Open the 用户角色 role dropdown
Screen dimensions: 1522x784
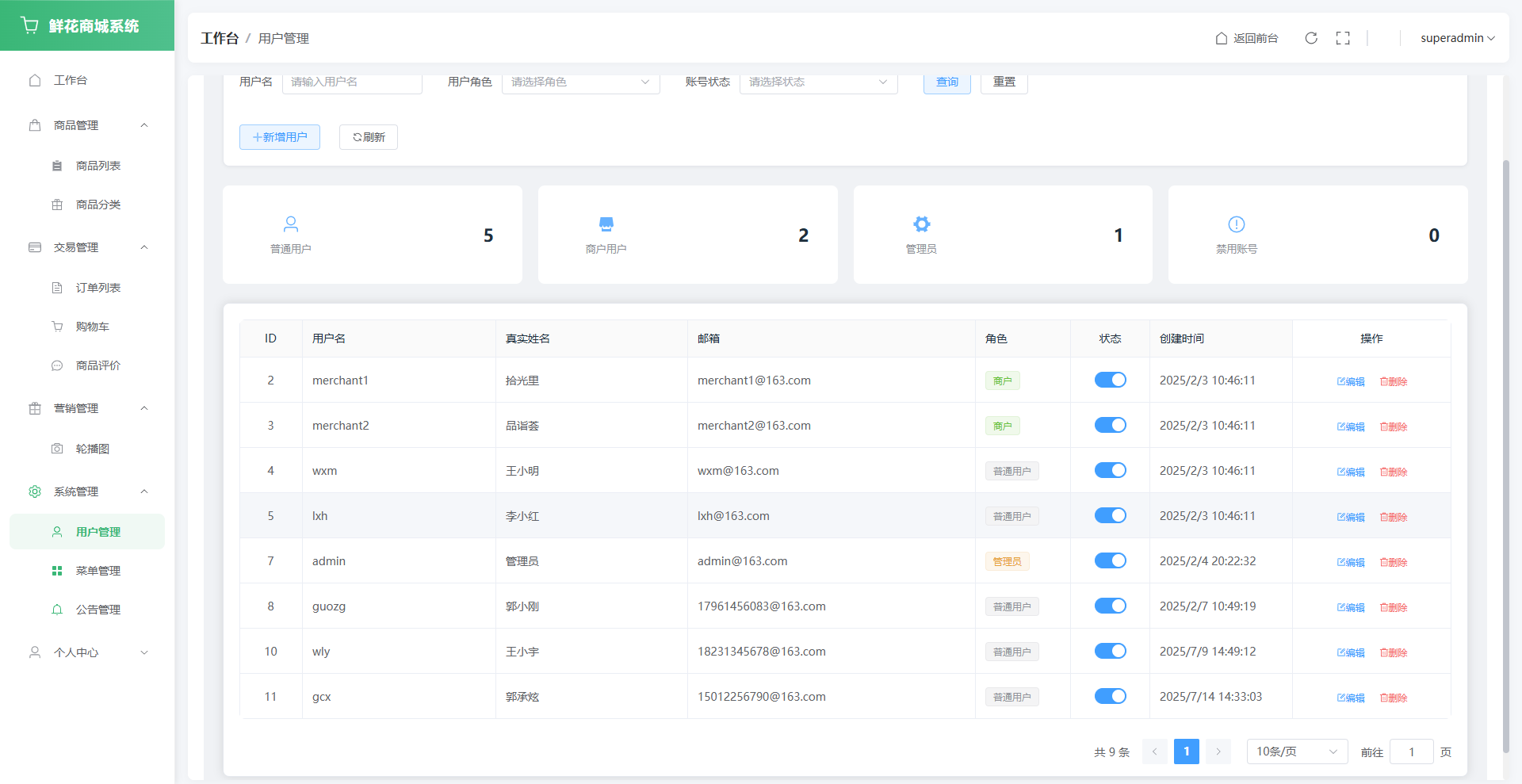[580, 82]
